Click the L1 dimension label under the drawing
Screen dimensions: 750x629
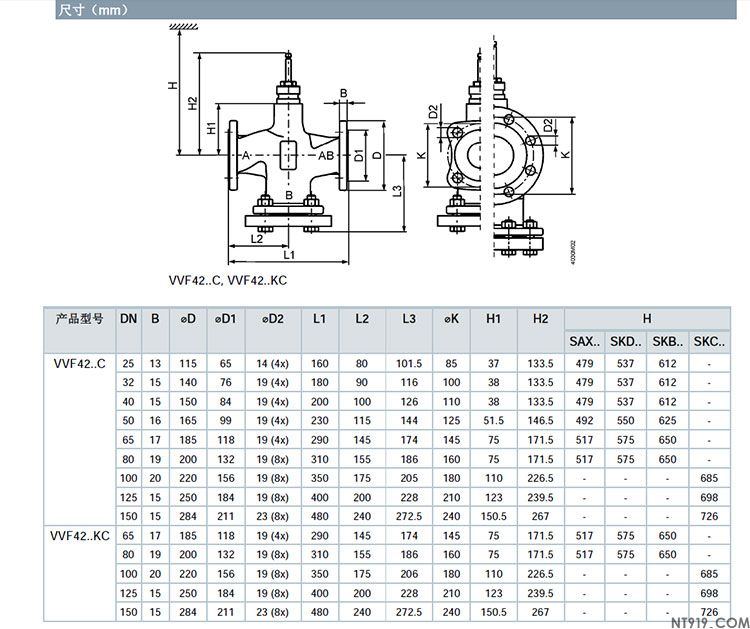[x=287, y=257]
